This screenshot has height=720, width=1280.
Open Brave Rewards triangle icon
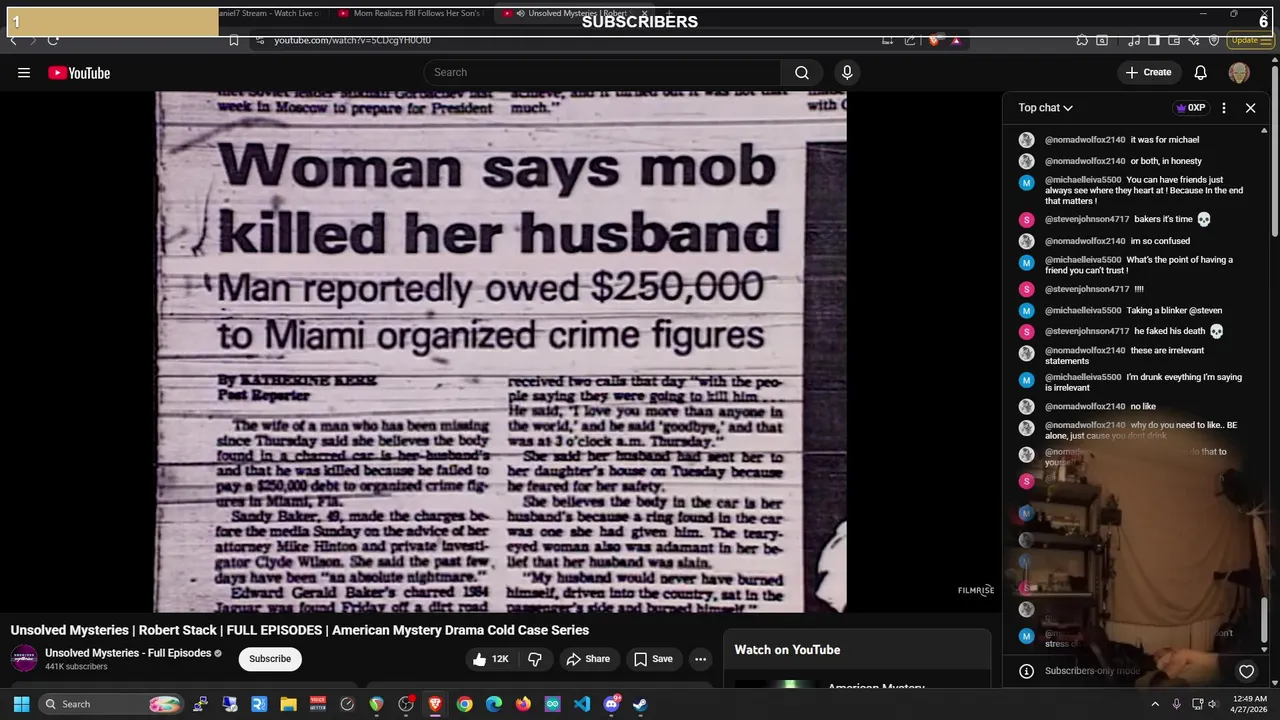pyautogui.click(x=956, y=40)
